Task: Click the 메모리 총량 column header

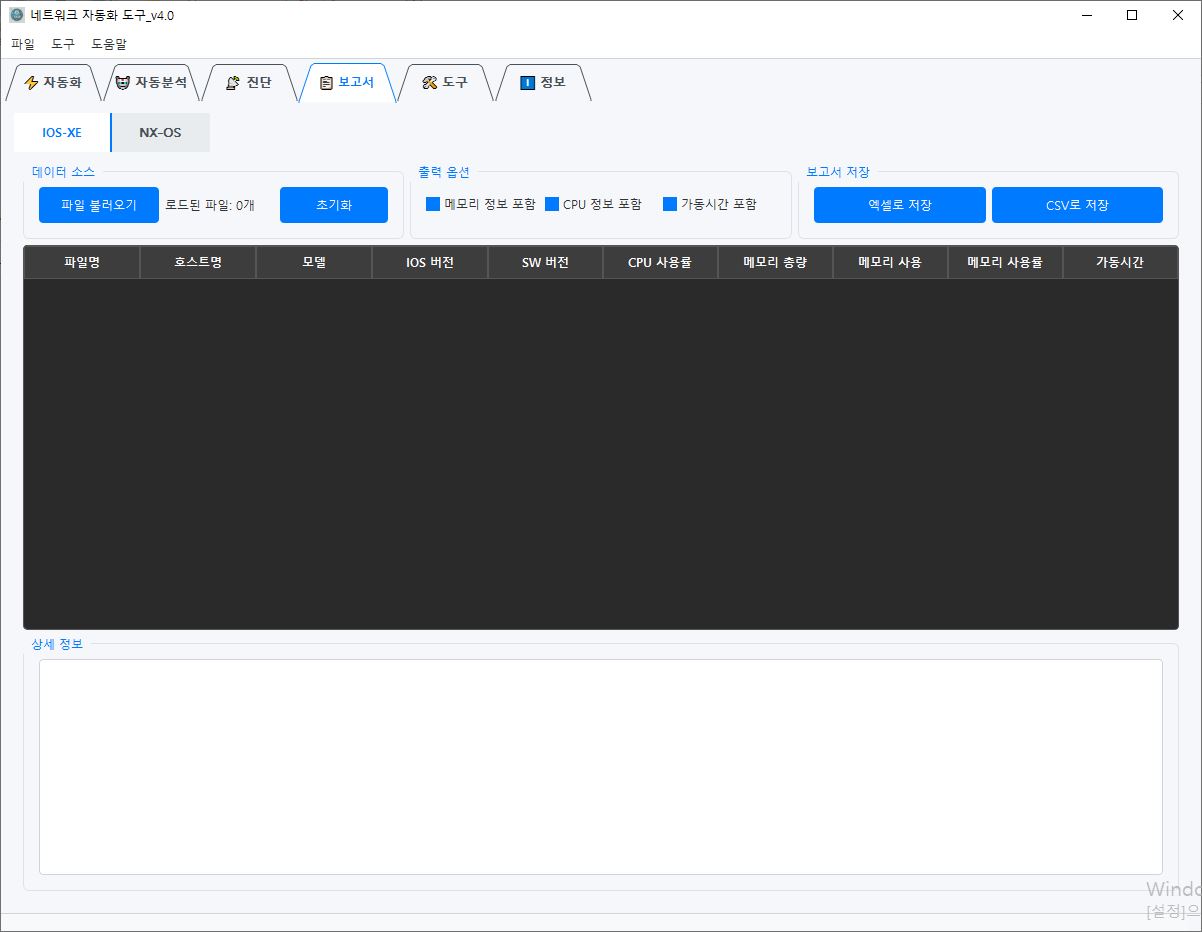Action: 775,263
